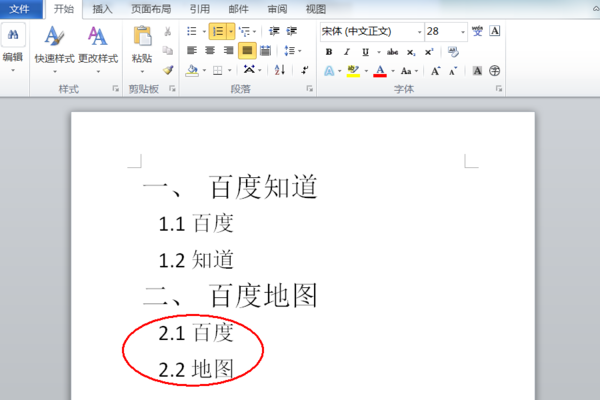
Task: Click the character border A icon
Action: [x=495, y=31]
